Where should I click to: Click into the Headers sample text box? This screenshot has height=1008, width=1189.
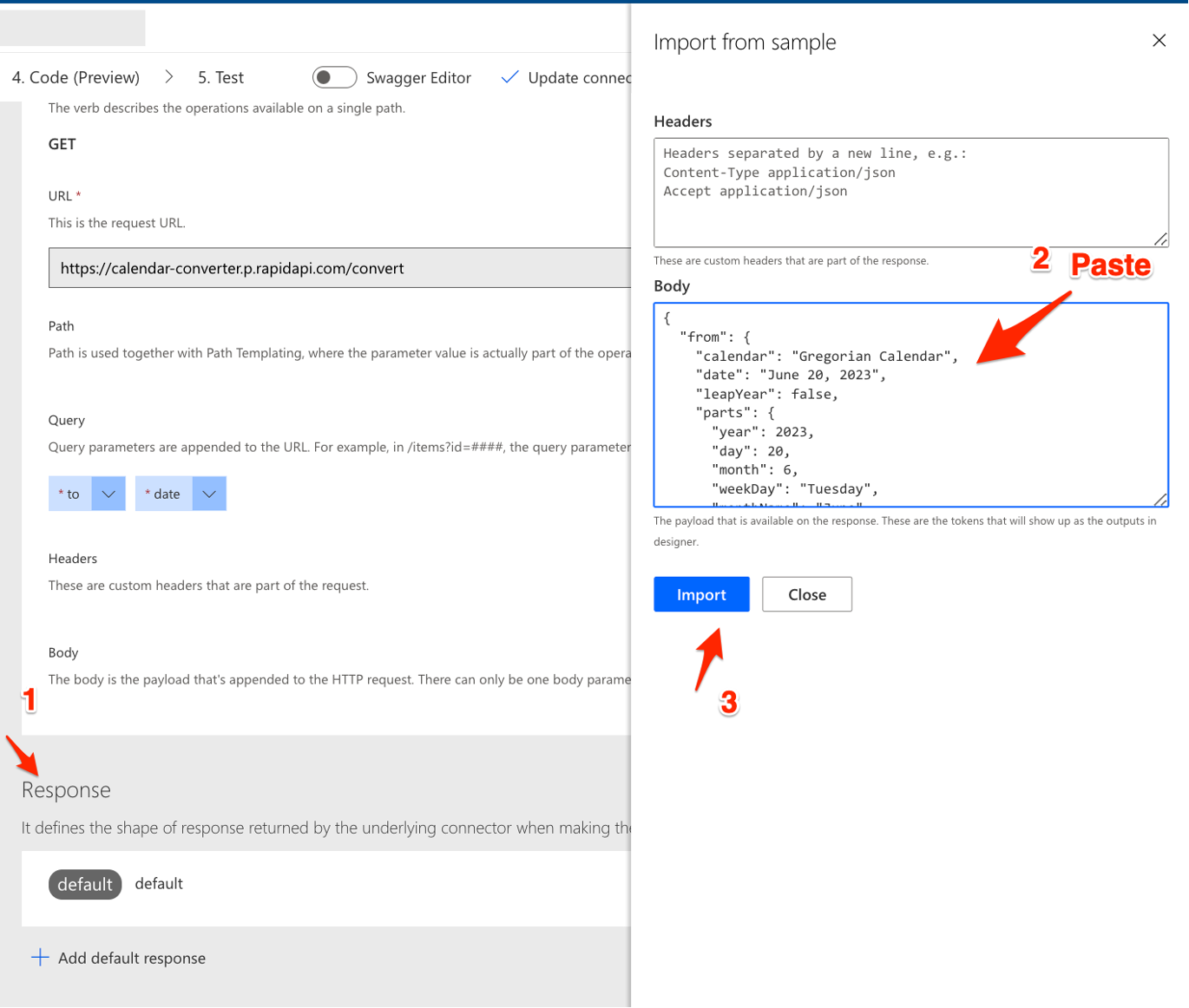910,191
